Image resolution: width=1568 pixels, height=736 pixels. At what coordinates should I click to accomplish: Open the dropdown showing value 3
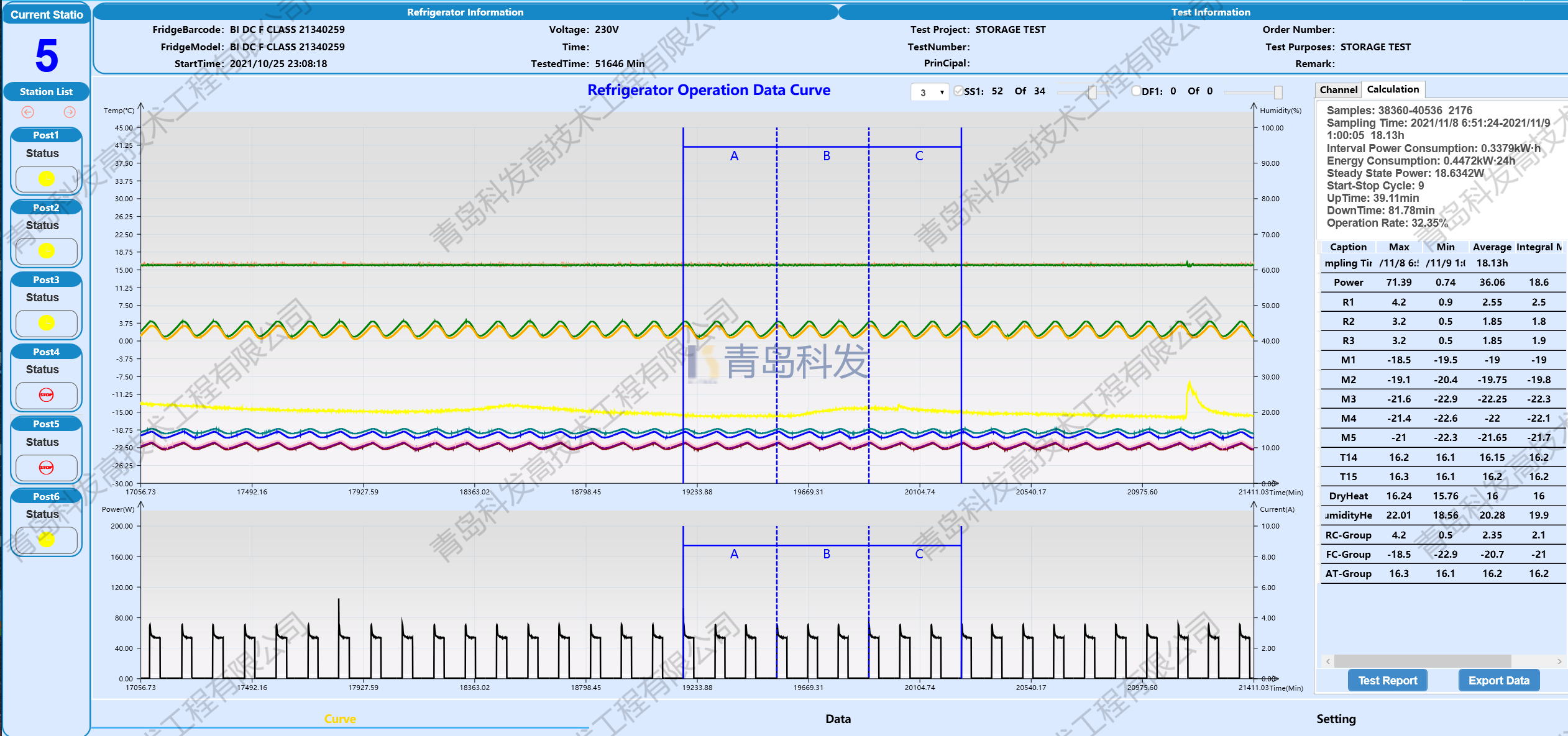(930, 92)
